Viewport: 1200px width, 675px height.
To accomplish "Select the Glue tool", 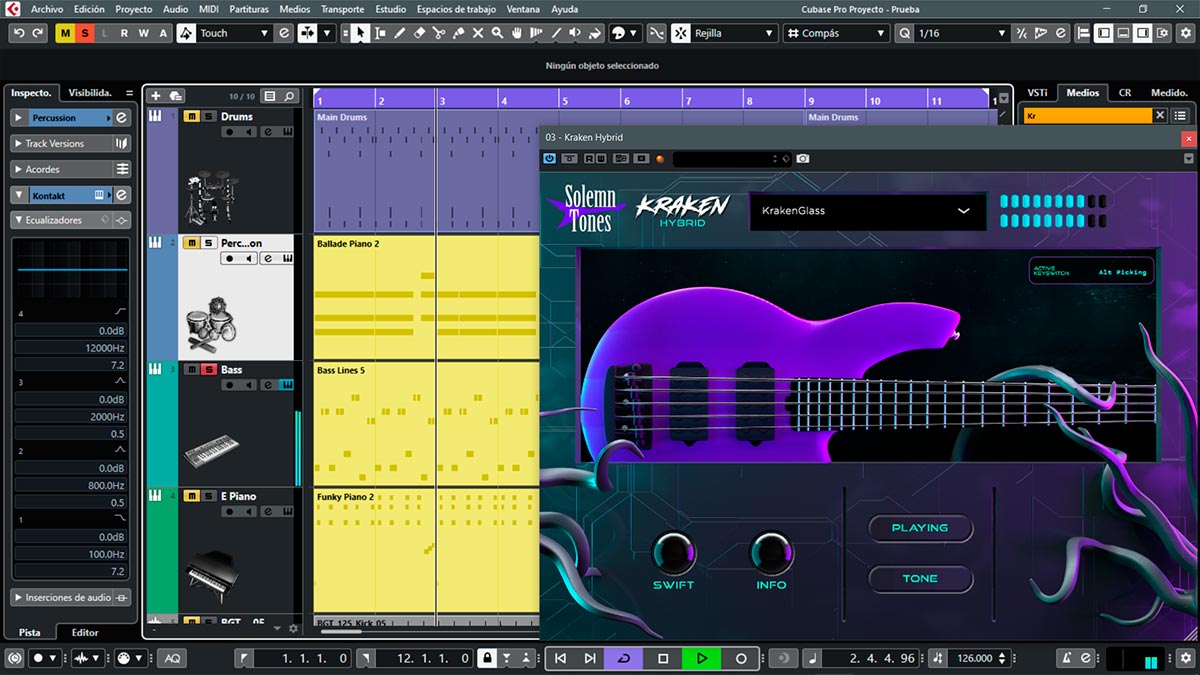I will pyautogui.click(x=459, y=33).
